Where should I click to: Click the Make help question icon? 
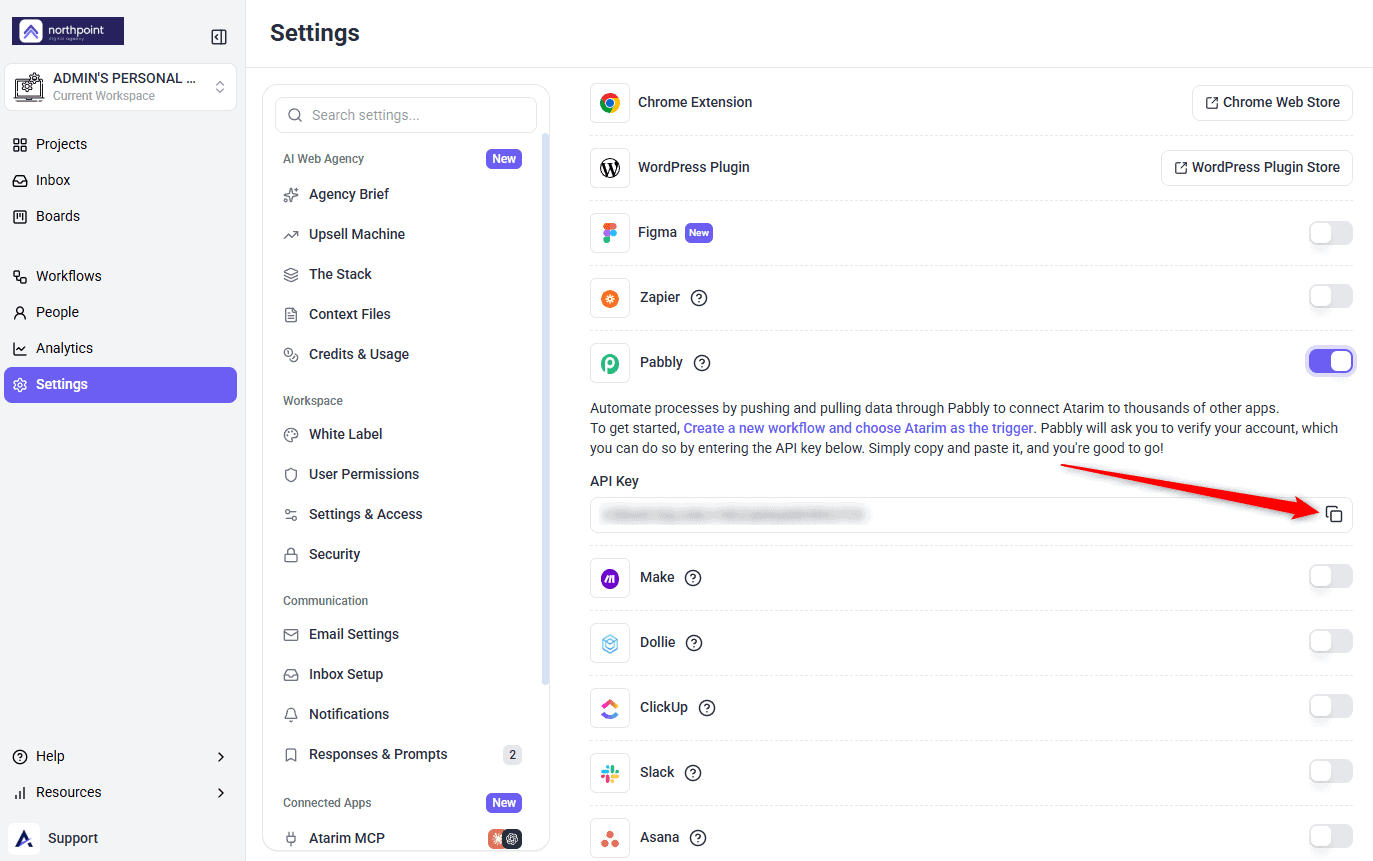(x=693, y=577)
